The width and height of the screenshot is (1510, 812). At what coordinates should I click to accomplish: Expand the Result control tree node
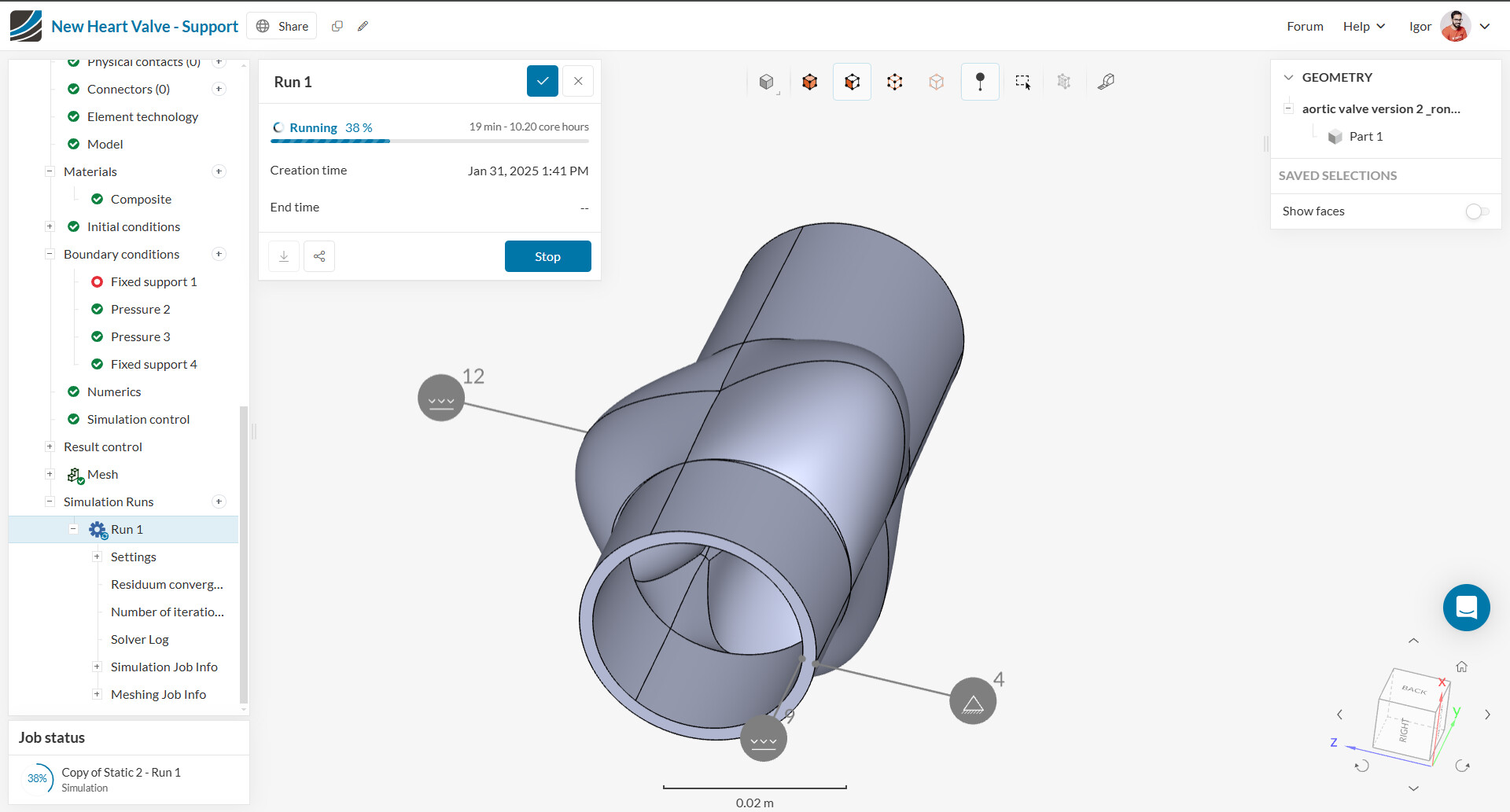point(50,446)
